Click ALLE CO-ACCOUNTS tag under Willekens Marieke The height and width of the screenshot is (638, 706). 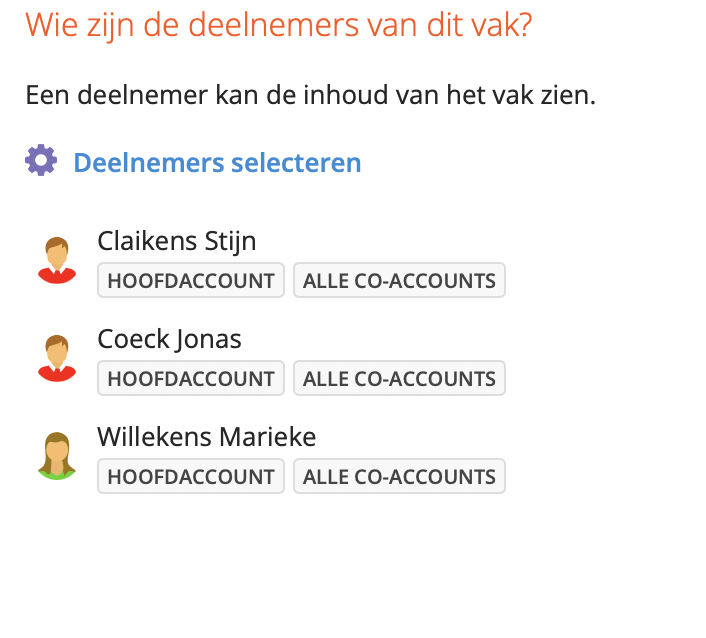(x=399, y=476)
